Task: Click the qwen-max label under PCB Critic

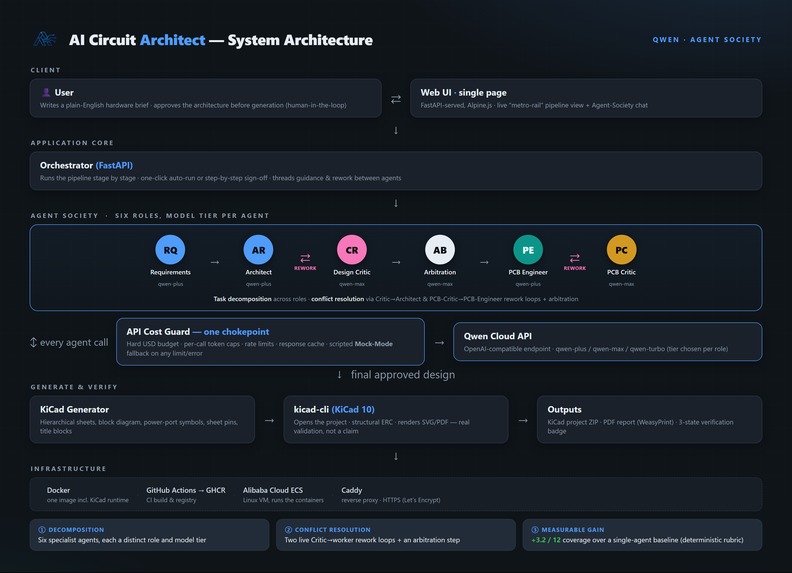Action: pos(621,284)
